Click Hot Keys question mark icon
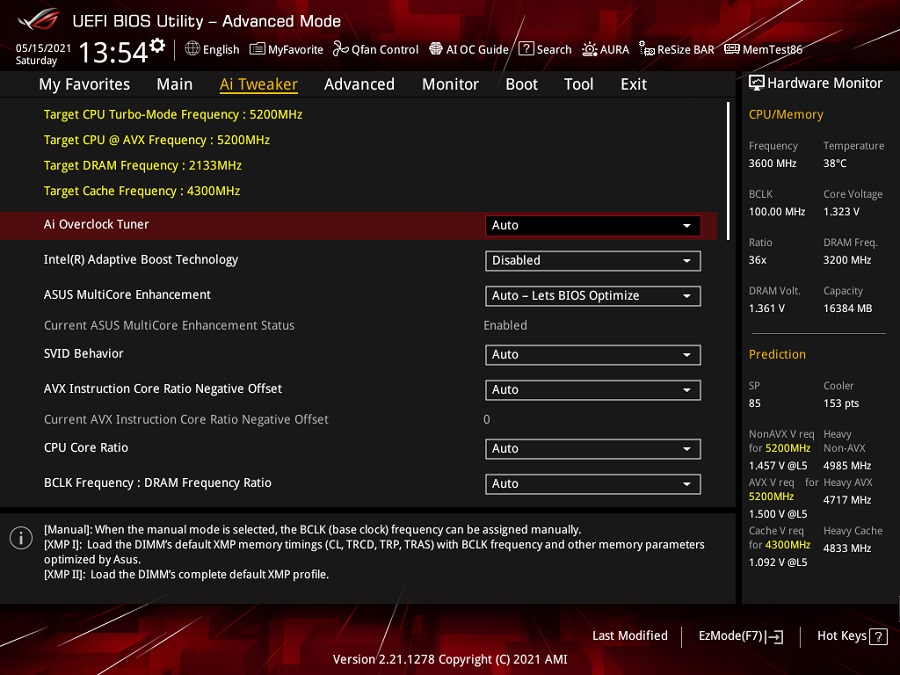This screenshot has width=900, height=675. coord(878,636)
